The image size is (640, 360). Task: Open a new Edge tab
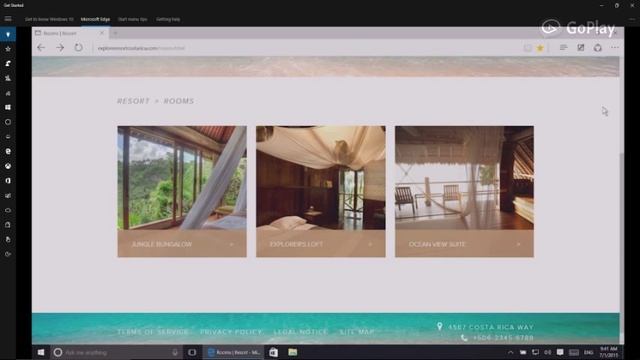click(x=116, y=33)
